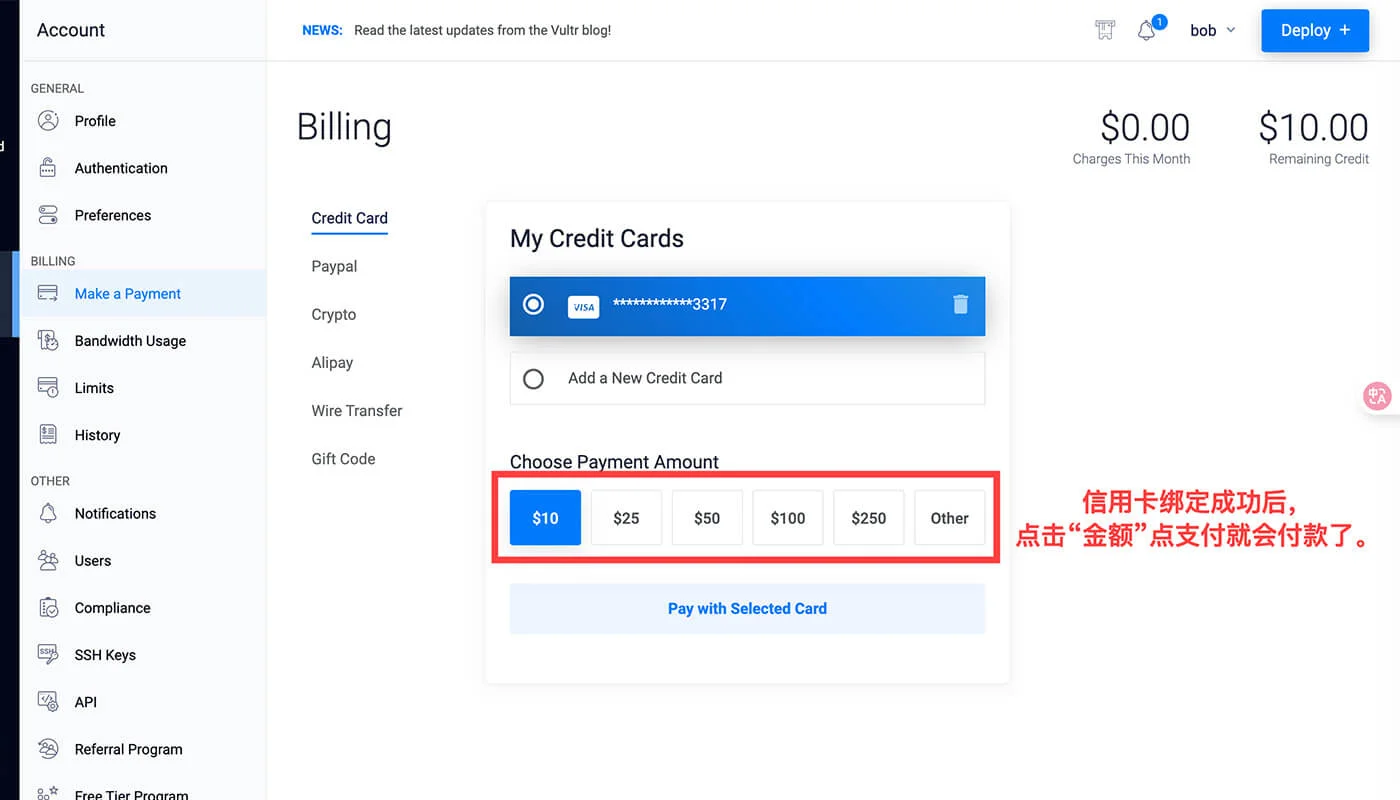Image resolution: width=1400 pixels, height=800 pixels.
Task: Choose the $25 payment amount
Action: tap(626, 518)
